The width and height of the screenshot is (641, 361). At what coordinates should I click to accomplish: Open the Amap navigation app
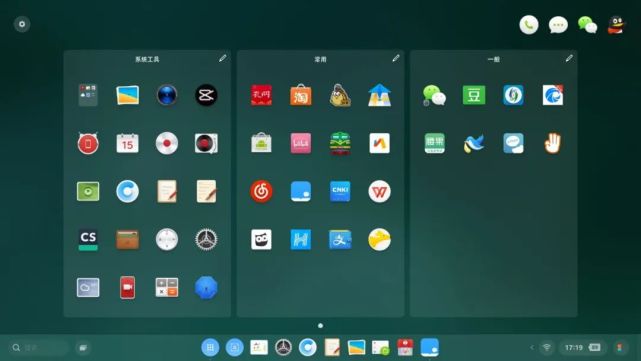(379, 95)
